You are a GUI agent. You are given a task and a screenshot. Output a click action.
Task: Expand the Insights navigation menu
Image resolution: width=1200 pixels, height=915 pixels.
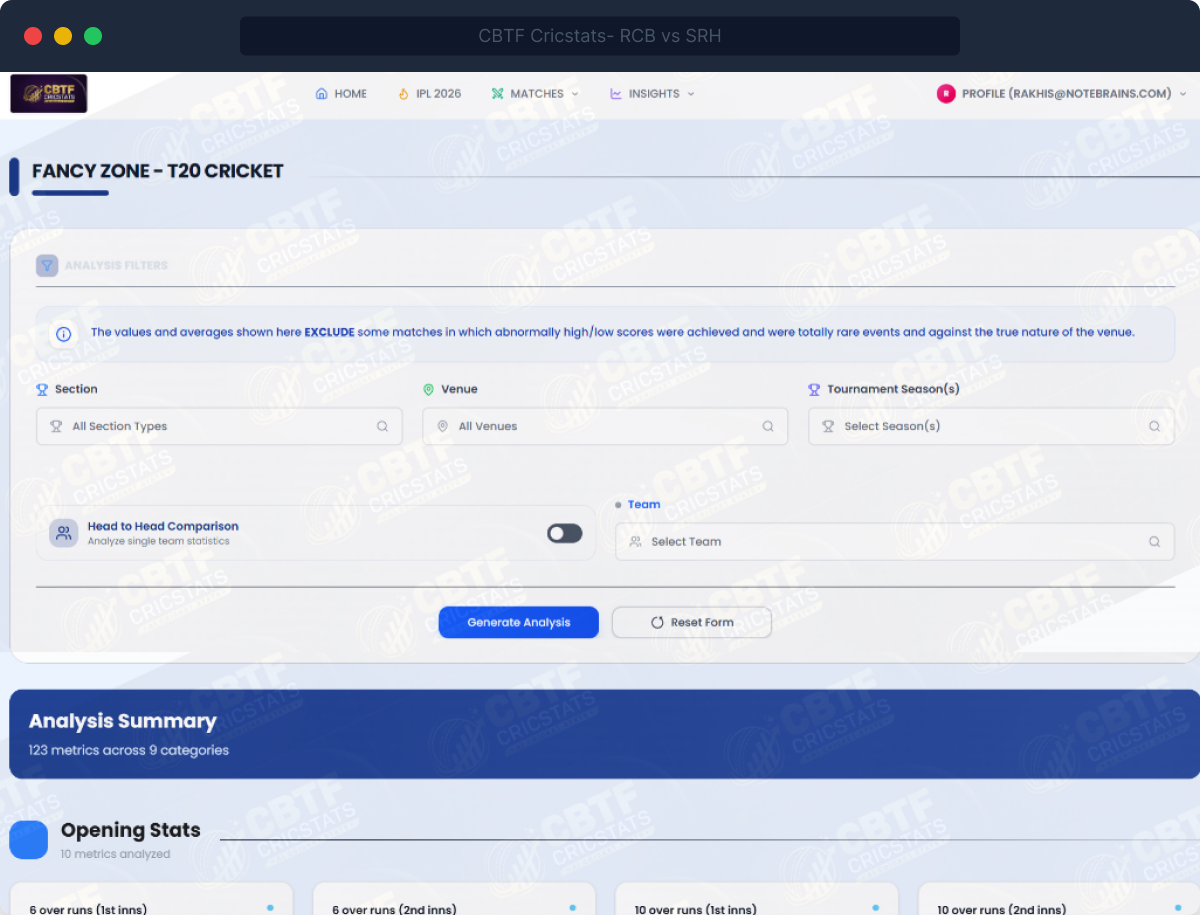click(652, 94)
